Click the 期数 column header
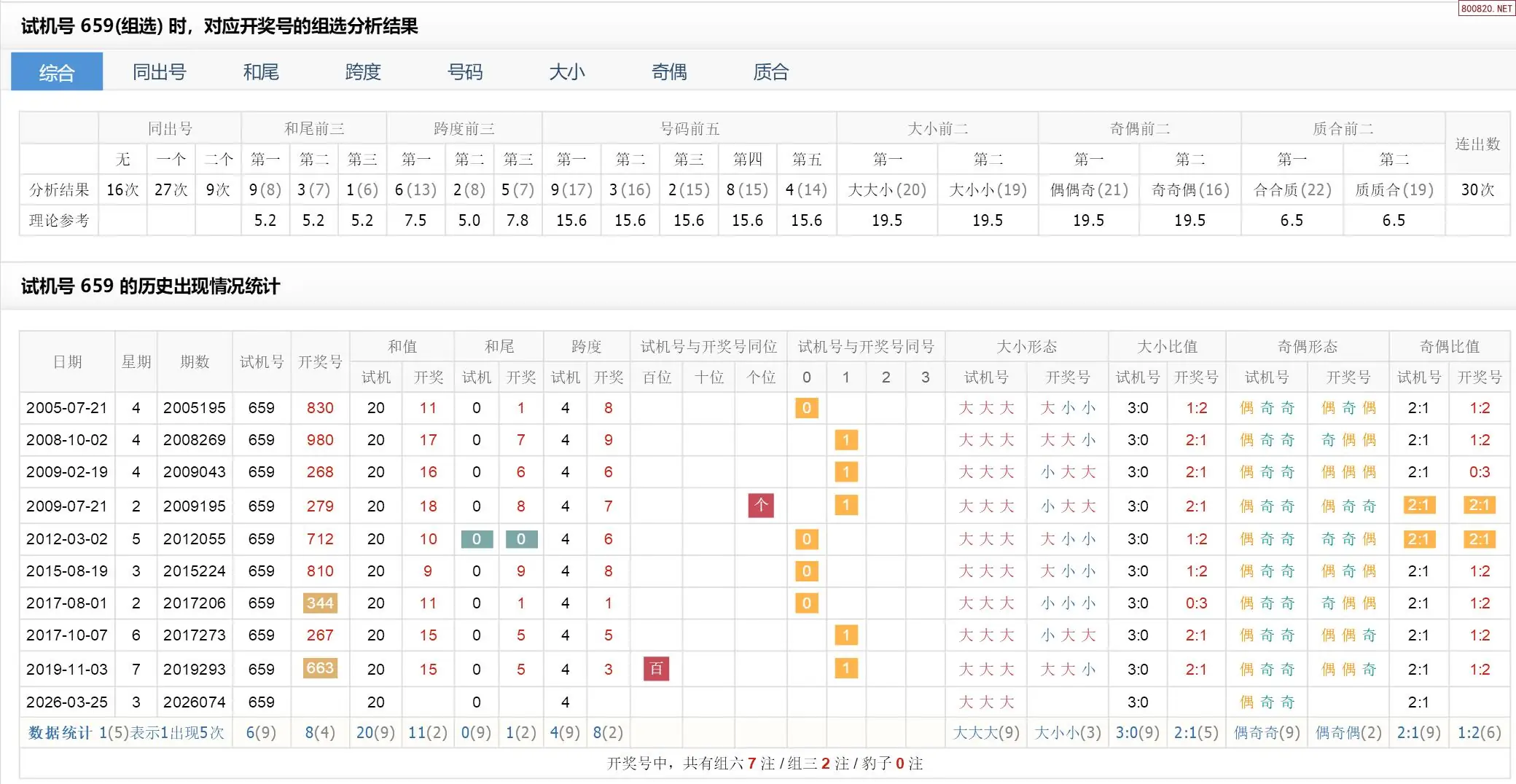 [x=195, y=362]
